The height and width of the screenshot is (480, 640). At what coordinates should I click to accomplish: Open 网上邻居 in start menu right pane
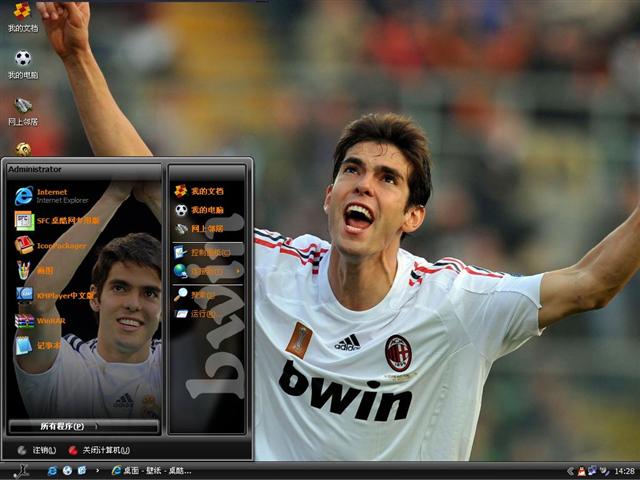(x=199, y=229)
